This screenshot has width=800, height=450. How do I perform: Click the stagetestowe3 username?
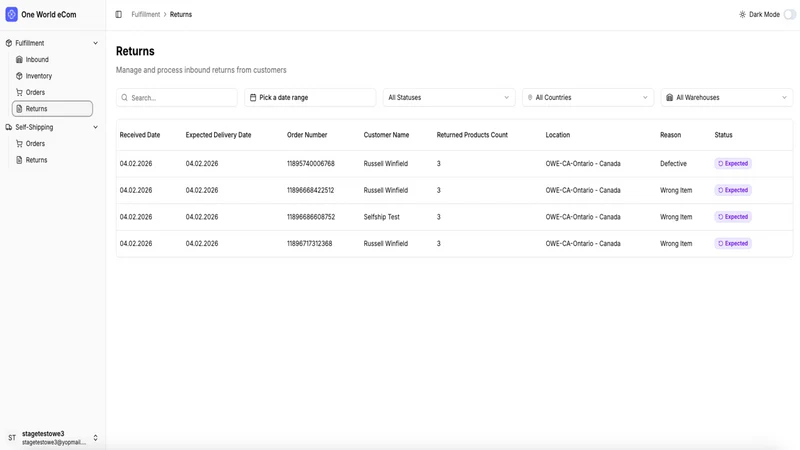point(43,434)
